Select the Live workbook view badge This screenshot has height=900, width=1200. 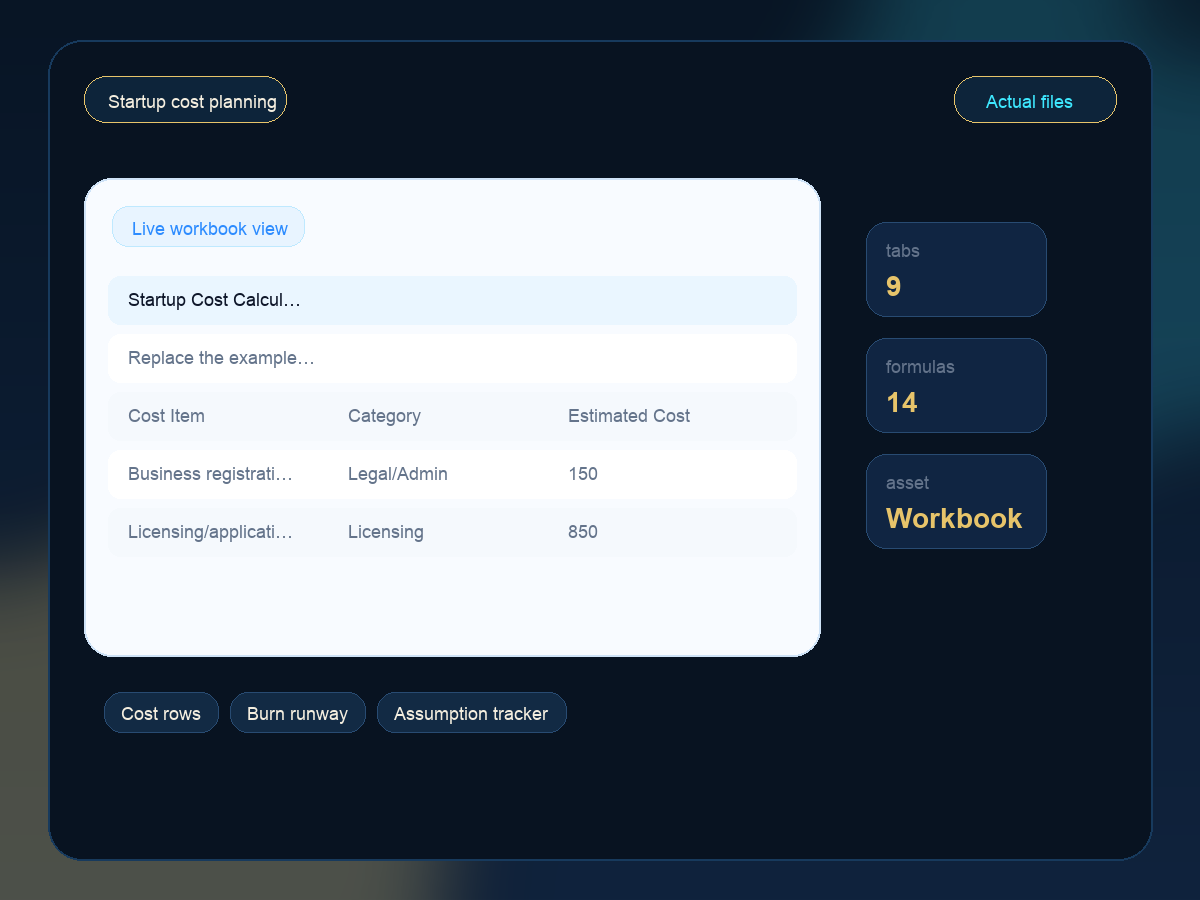(x=208, y=227)
